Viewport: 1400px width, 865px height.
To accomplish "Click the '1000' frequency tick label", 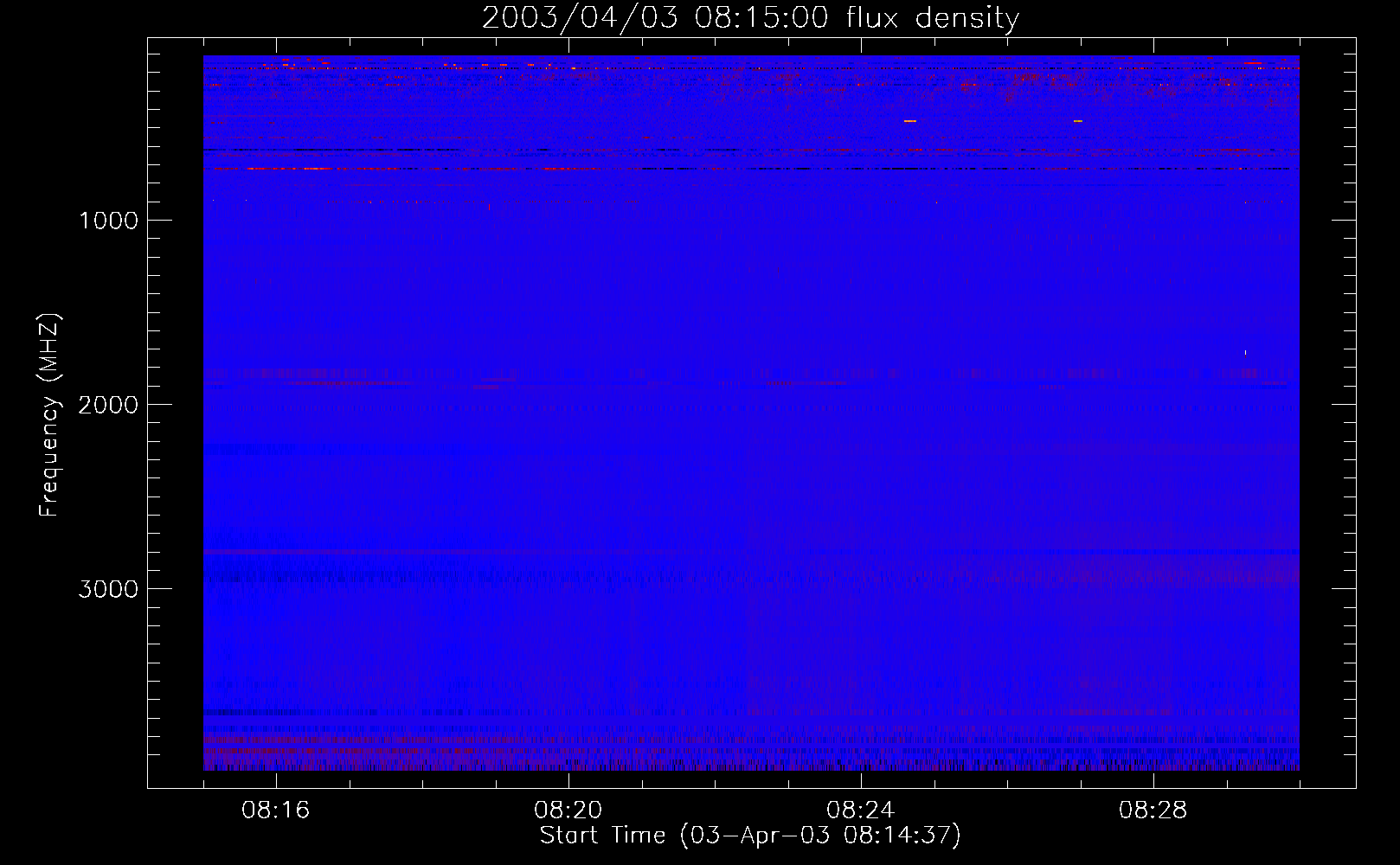I will 108,221.
